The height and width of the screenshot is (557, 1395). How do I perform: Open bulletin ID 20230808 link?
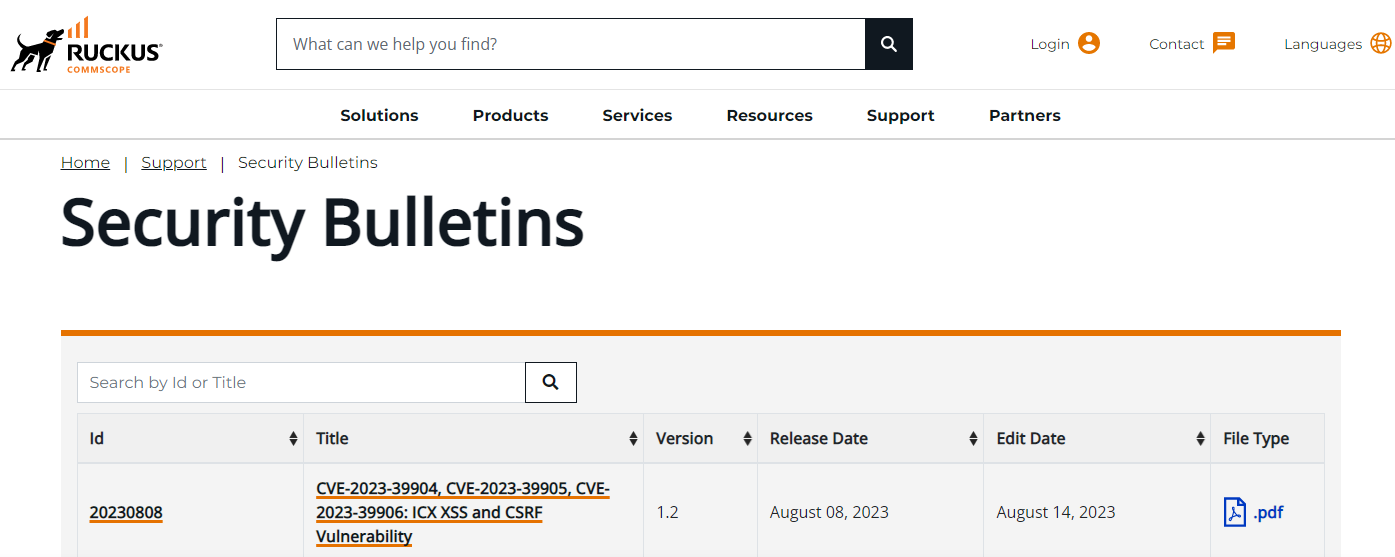[126, 513]
